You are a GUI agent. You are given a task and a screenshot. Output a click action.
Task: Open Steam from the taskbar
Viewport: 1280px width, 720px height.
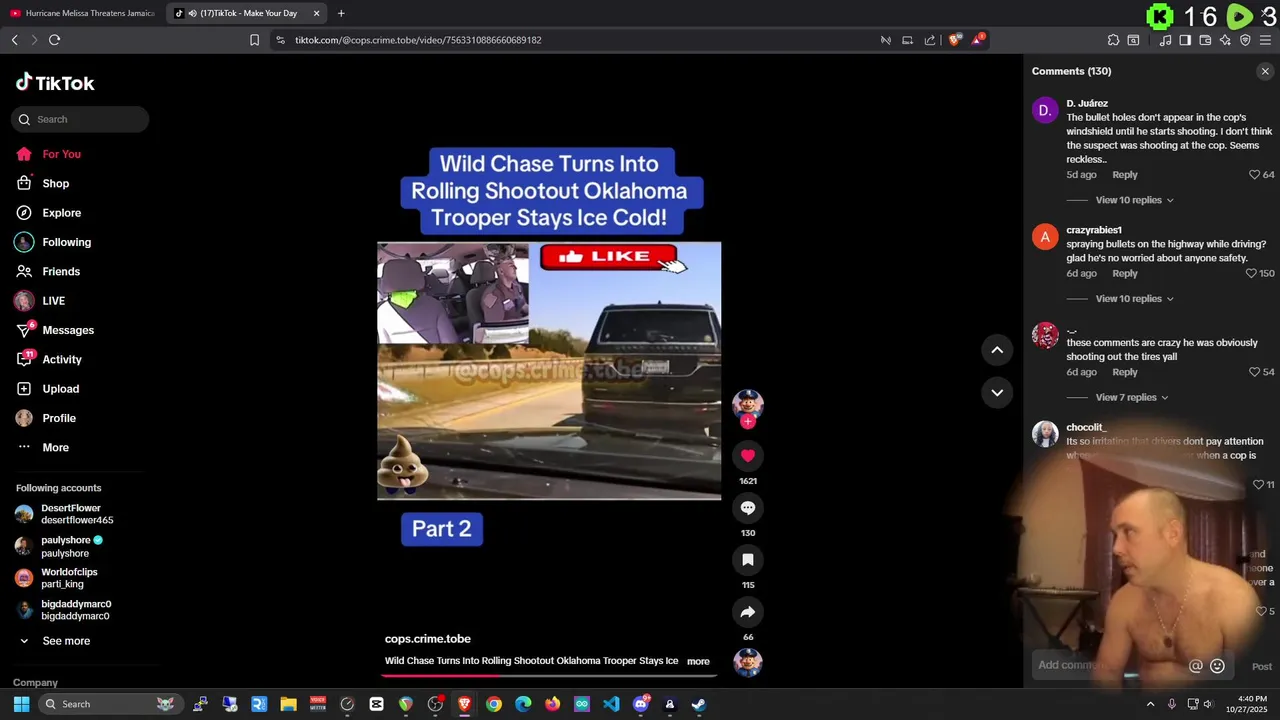pyautogui.click(x=699, y=704)
